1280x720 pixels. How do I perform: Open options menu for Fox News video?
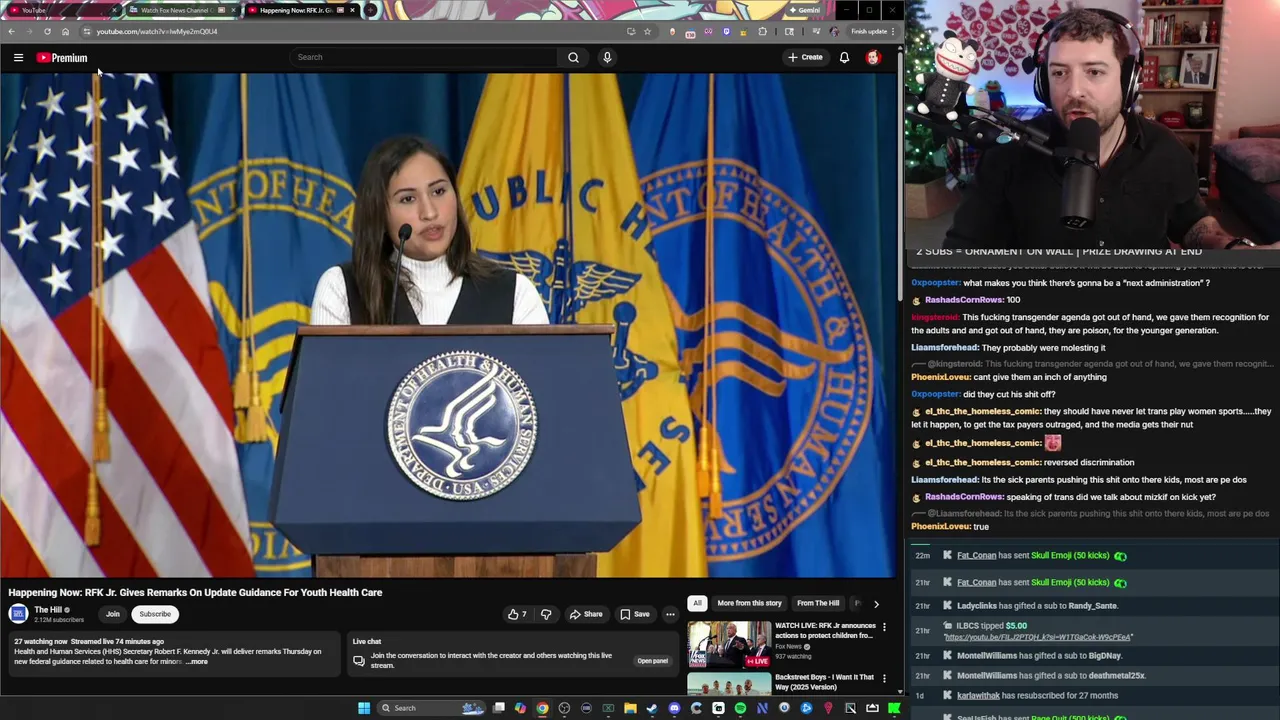pos(884,627)
